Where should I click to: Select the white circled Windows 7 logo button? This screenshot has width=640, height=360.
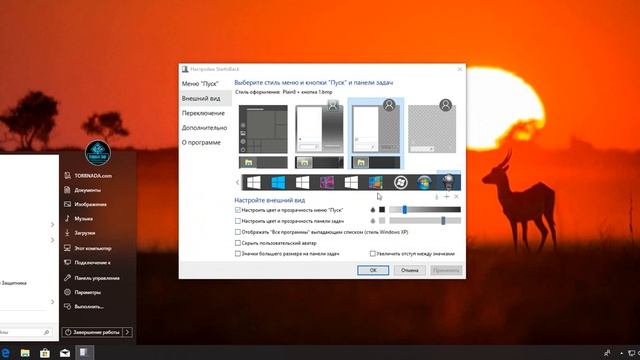(x=400, y=182)
